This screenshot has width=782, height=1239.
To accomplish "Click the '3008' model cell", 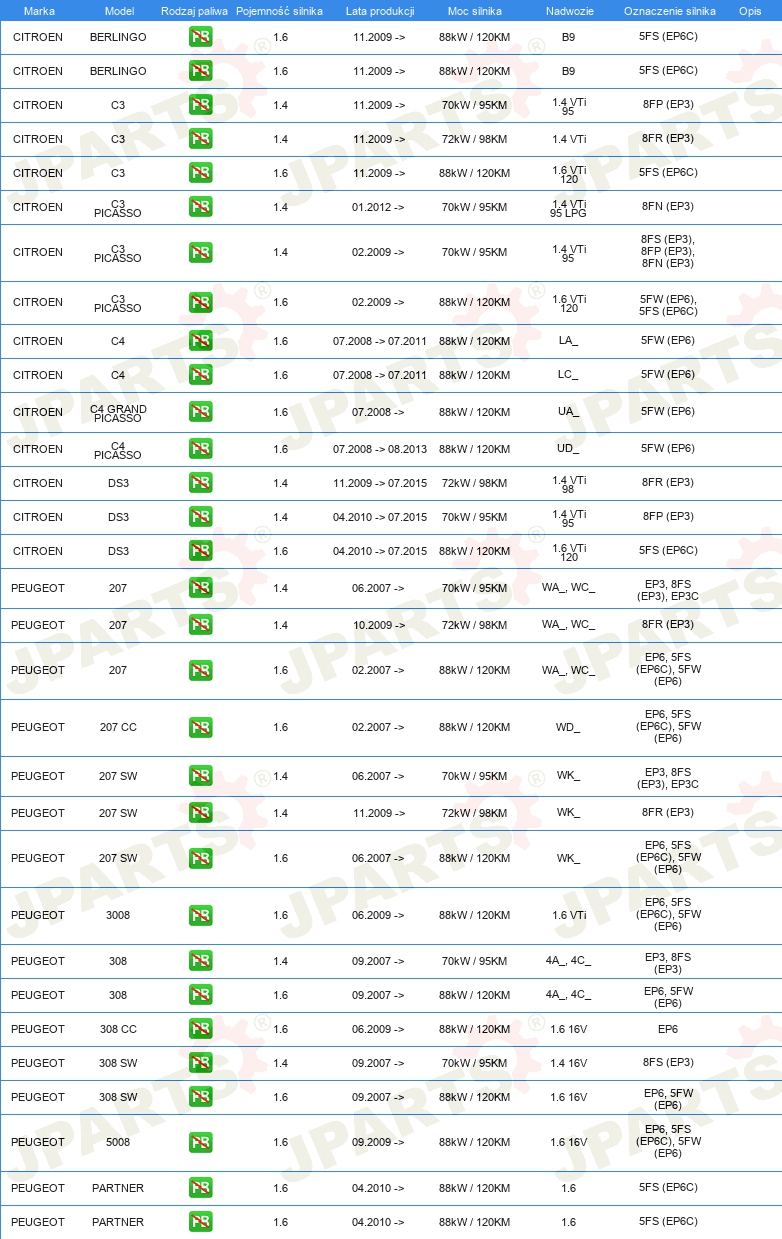I will click(x=118, y=915).
